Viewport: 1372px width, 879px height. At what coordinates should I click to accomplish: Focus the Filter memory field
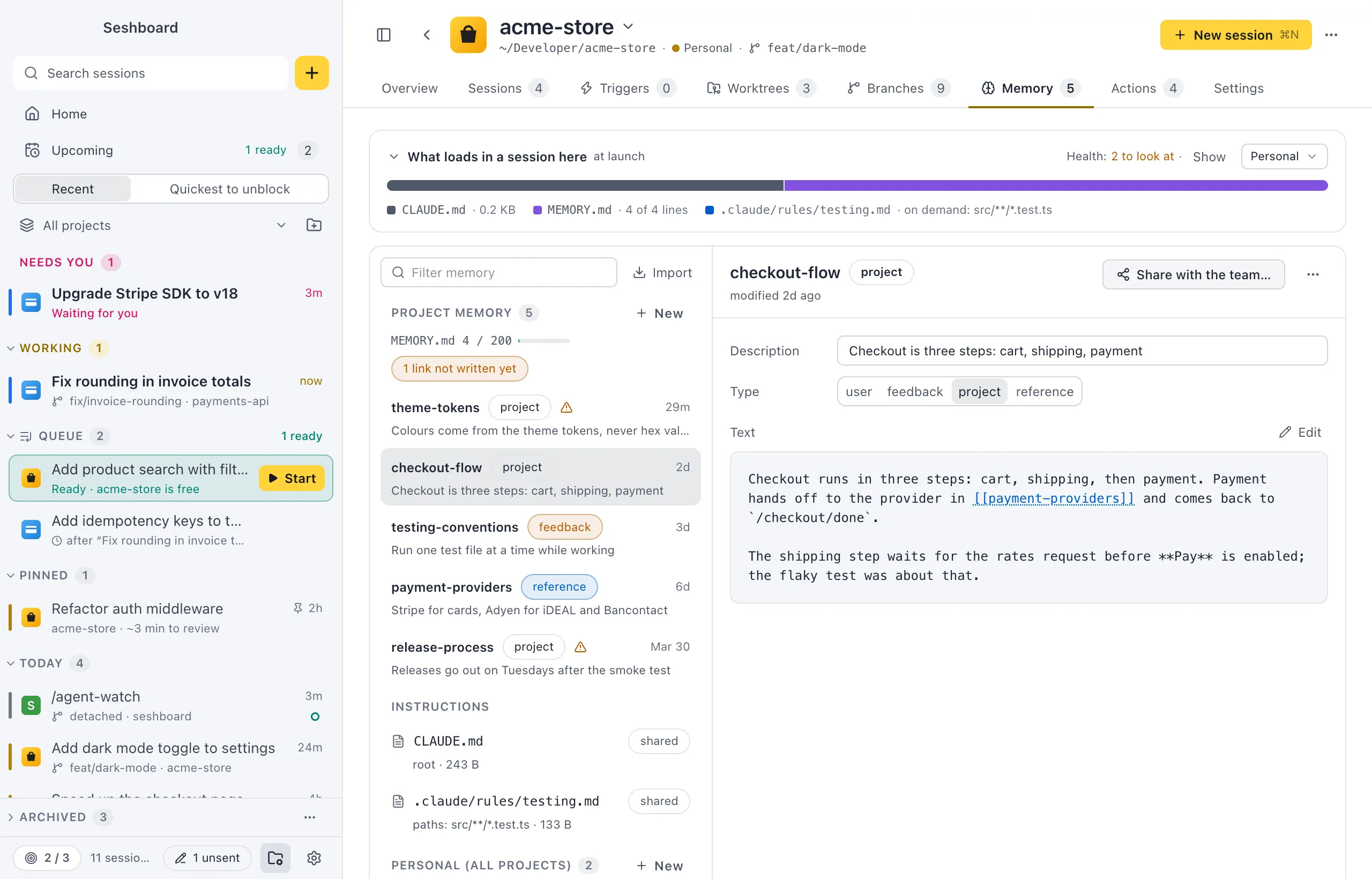(x=499, y=272)
